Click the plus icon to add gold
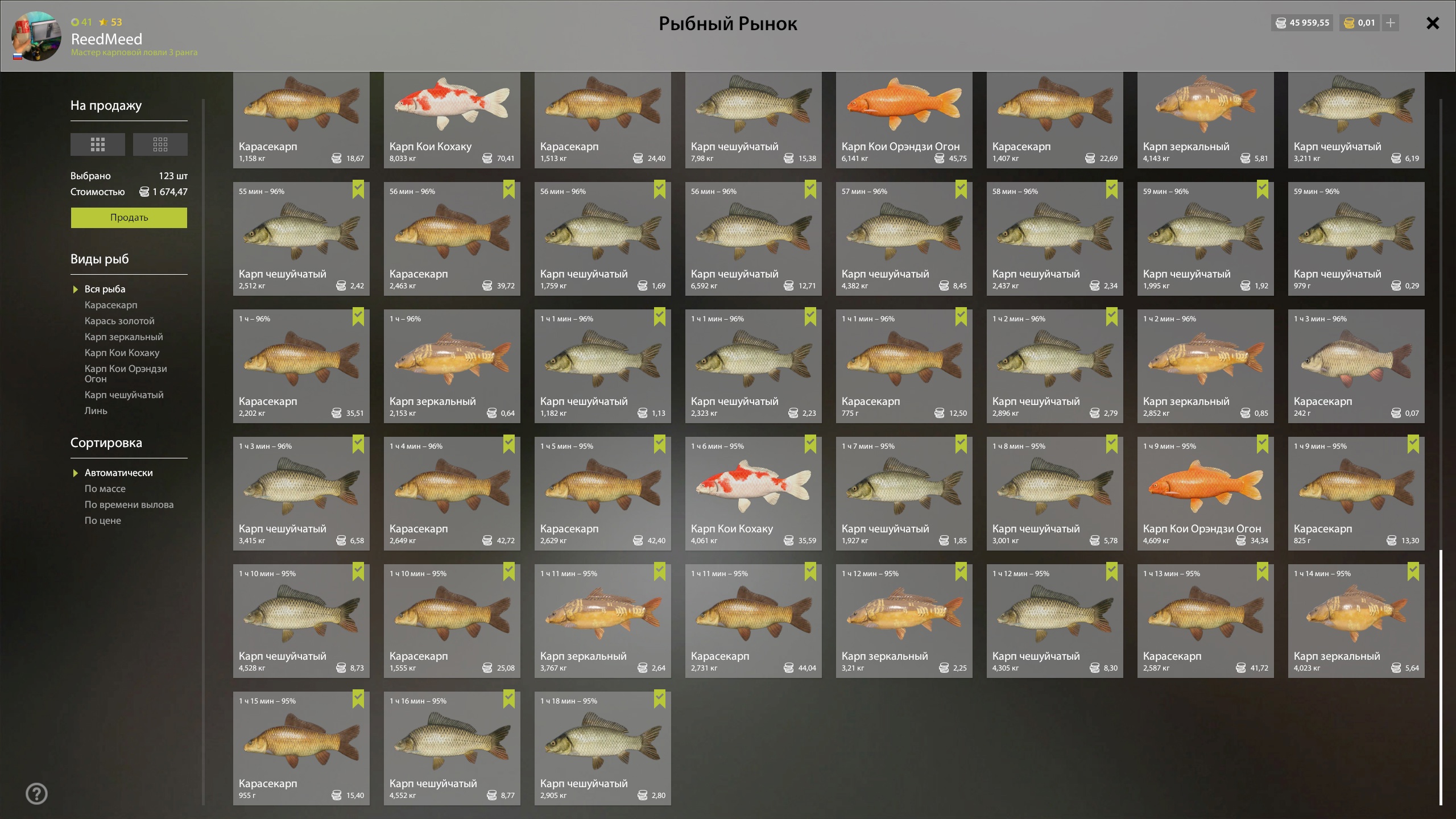 (x=1391, y=23)
